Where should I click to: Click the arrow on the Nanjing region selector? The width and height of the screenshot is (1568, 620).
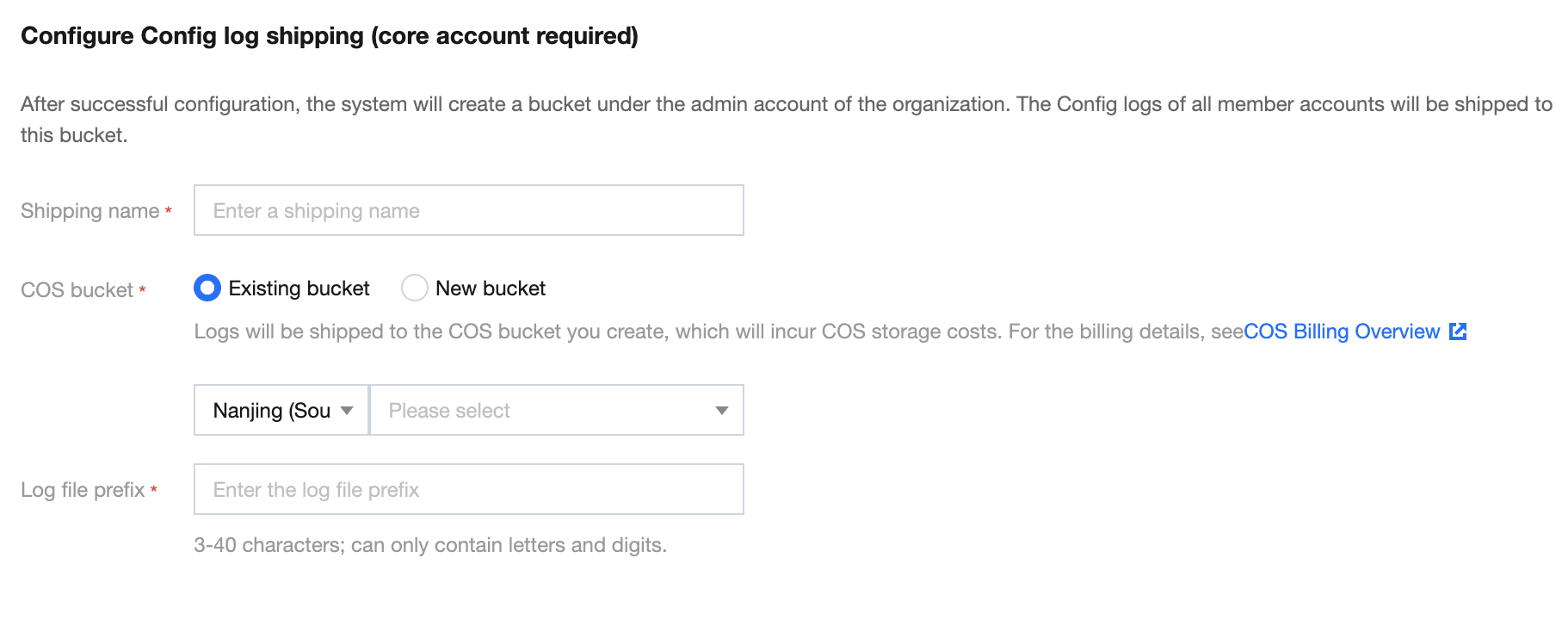(x=347, y=410)
